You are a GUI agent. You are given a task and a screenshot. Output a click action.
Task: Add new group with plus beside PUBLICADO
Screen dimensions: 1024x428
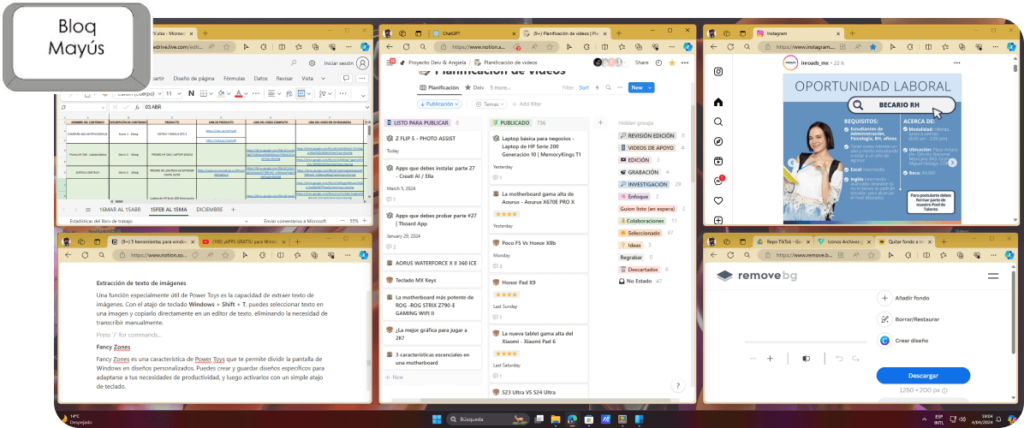click(x=600, y=123)
